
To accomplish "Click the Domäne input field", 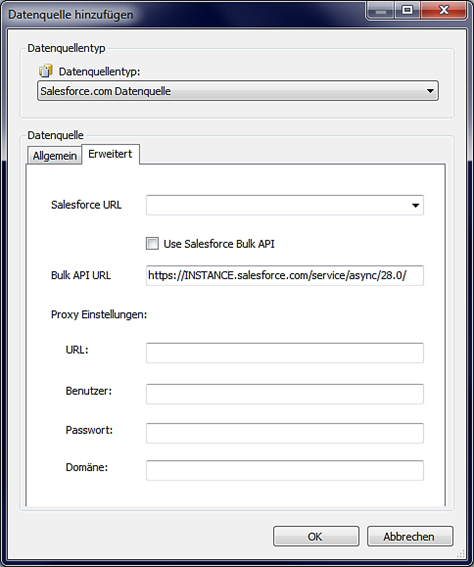I will click(x=285, y=470).
